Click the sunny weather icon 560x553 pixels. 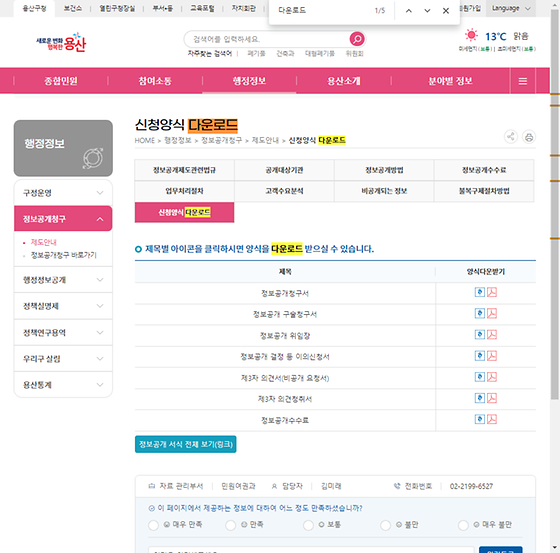(x=471, y=35)
